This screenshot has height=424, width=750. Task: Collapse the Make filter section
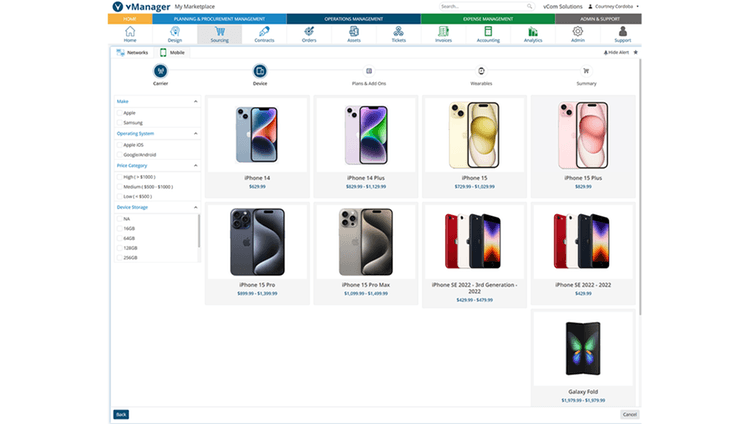point(195,101)
